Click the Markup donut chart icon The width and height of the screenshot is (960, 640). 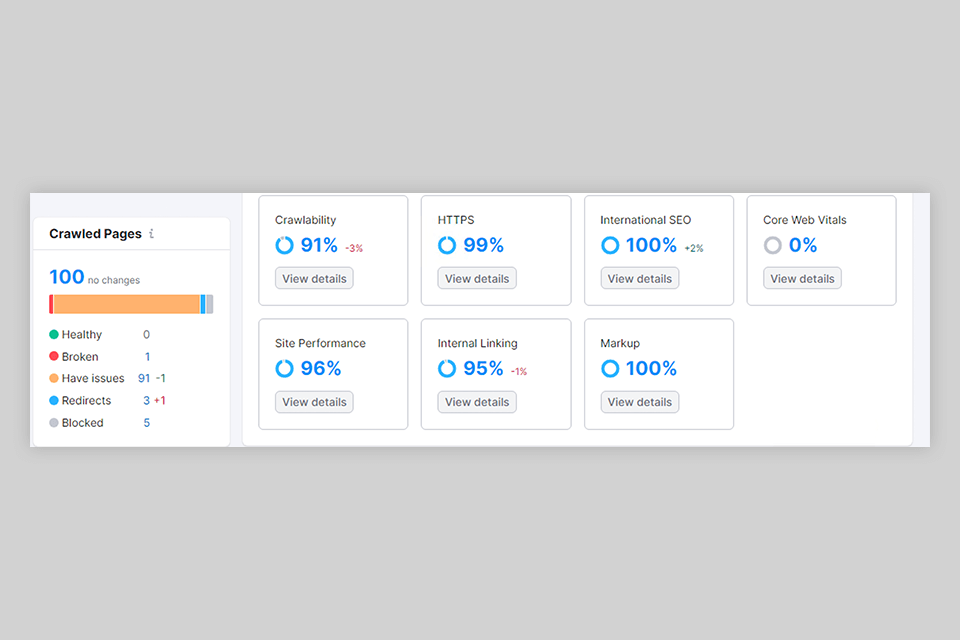tap(610, 368)
